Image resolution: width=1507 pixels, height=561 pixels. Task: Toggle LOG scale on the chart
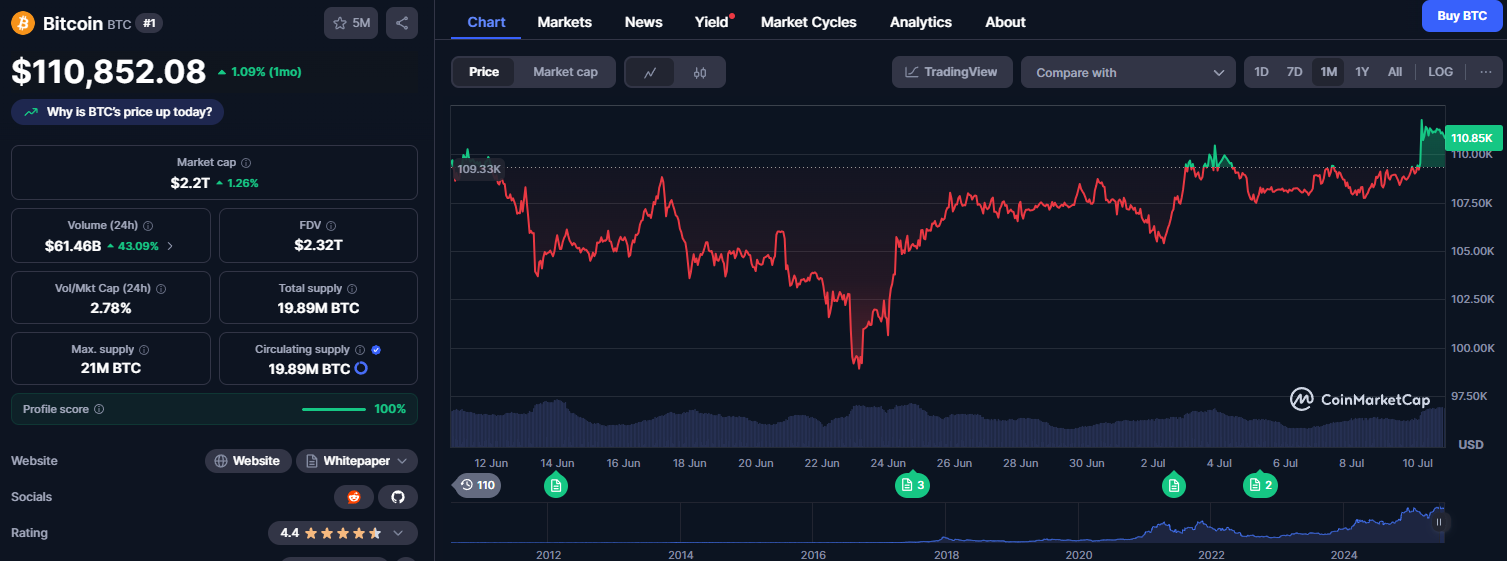[1441, 72]
